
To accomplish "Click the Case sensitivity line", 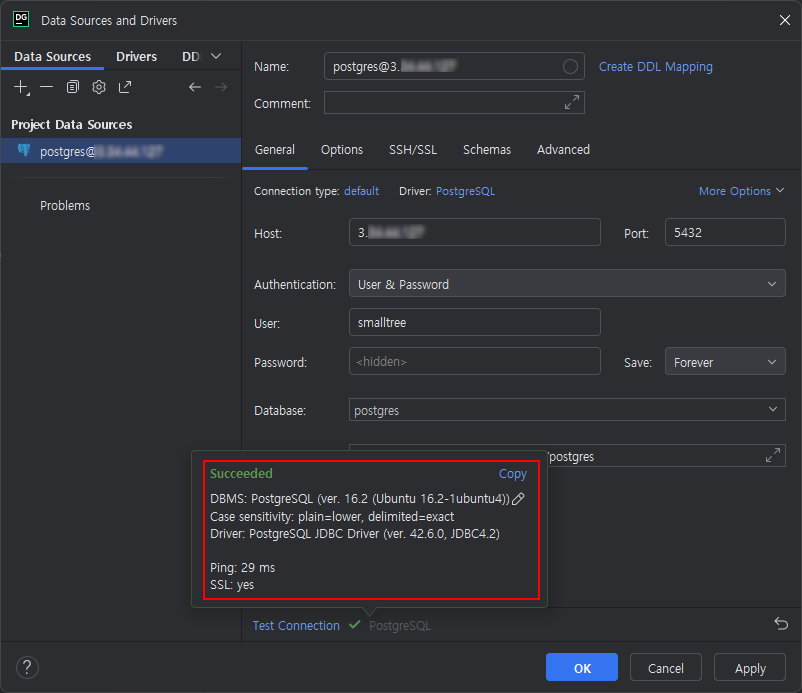I will [332, 517].
